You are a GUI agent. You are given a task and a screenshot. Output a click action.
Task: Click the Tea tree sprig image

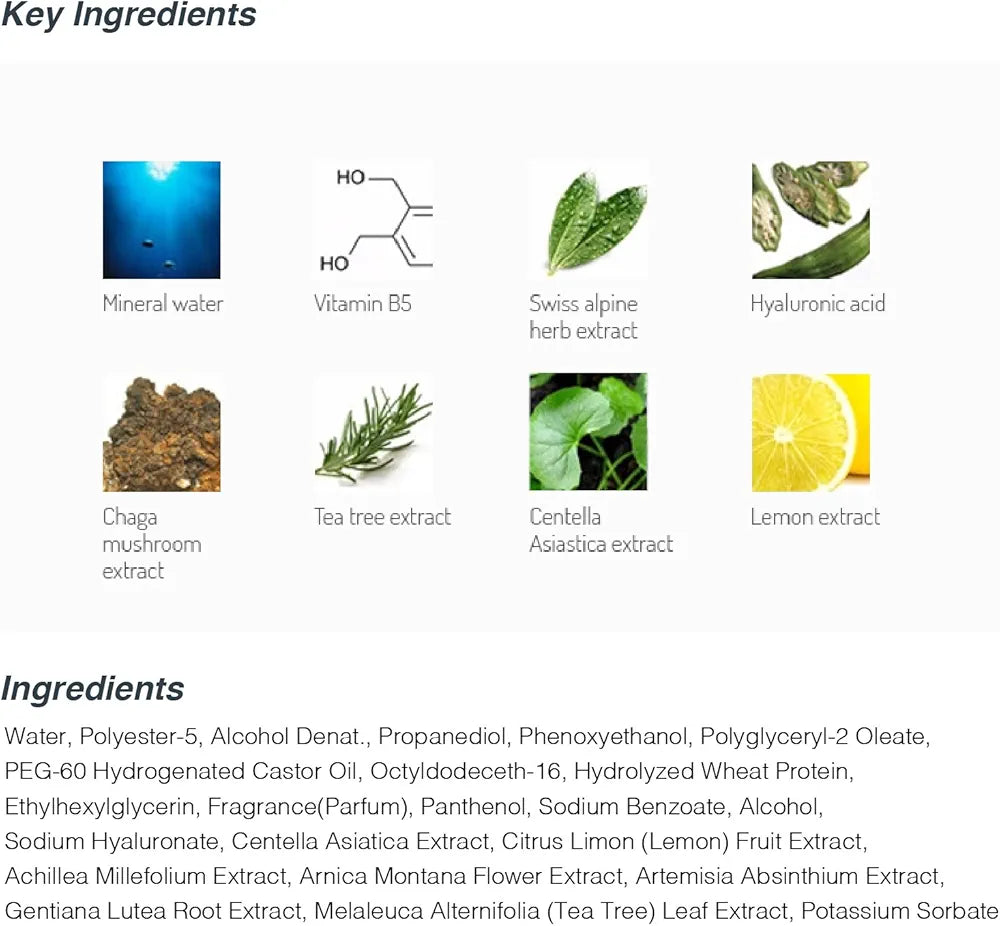pyautogui.click(x=374, y=433)
